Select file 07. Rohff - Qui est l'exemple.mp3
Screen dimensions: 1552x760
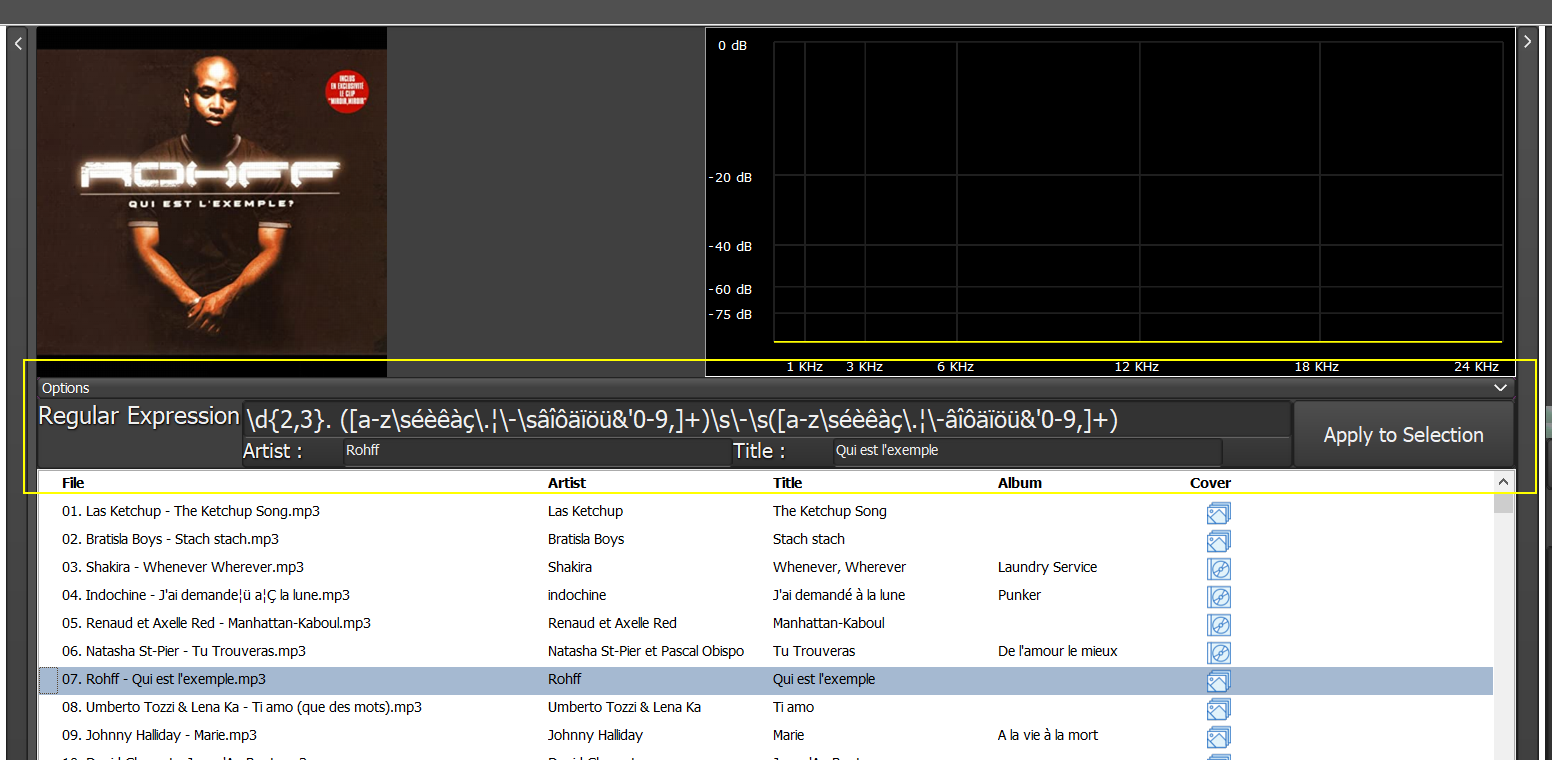(x=164, y=679)
